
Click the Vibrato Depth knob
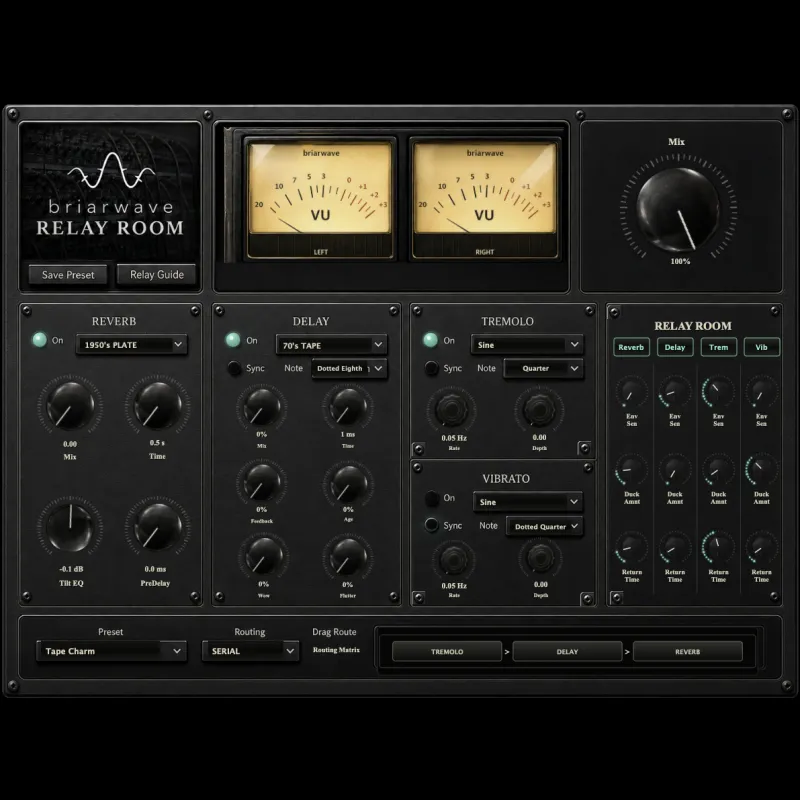(x=540, y=558)
